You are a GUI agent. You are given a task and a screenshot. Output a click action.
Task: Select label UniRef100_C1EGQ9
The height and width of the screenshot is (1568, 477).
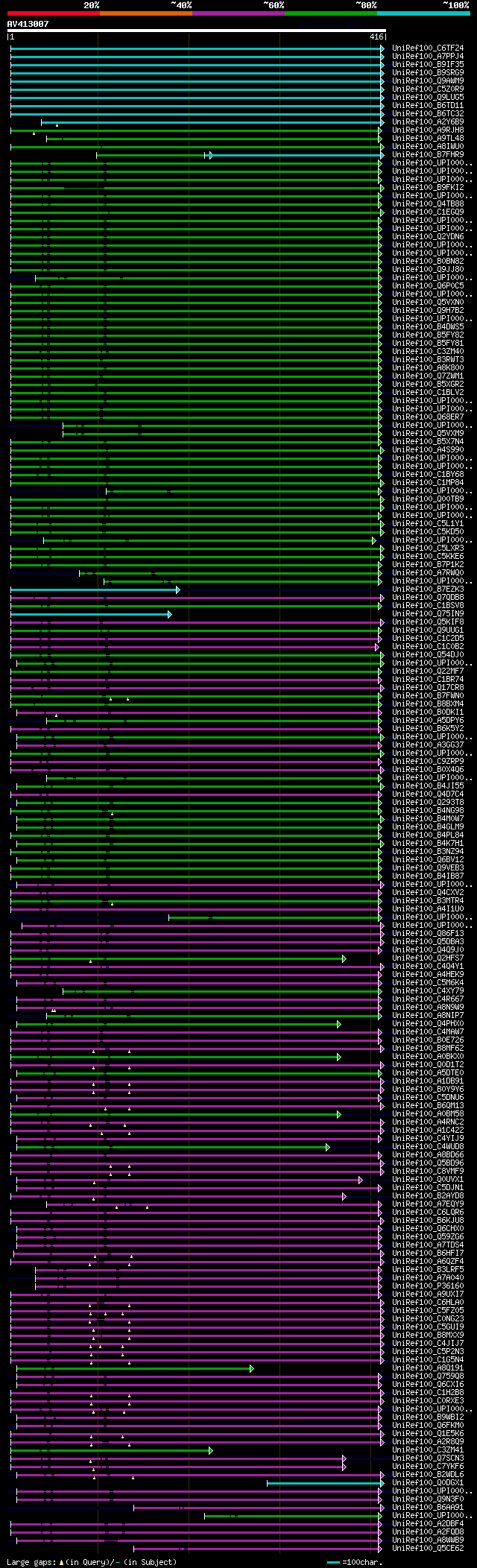pyautogui.click(x=428, y=212)
